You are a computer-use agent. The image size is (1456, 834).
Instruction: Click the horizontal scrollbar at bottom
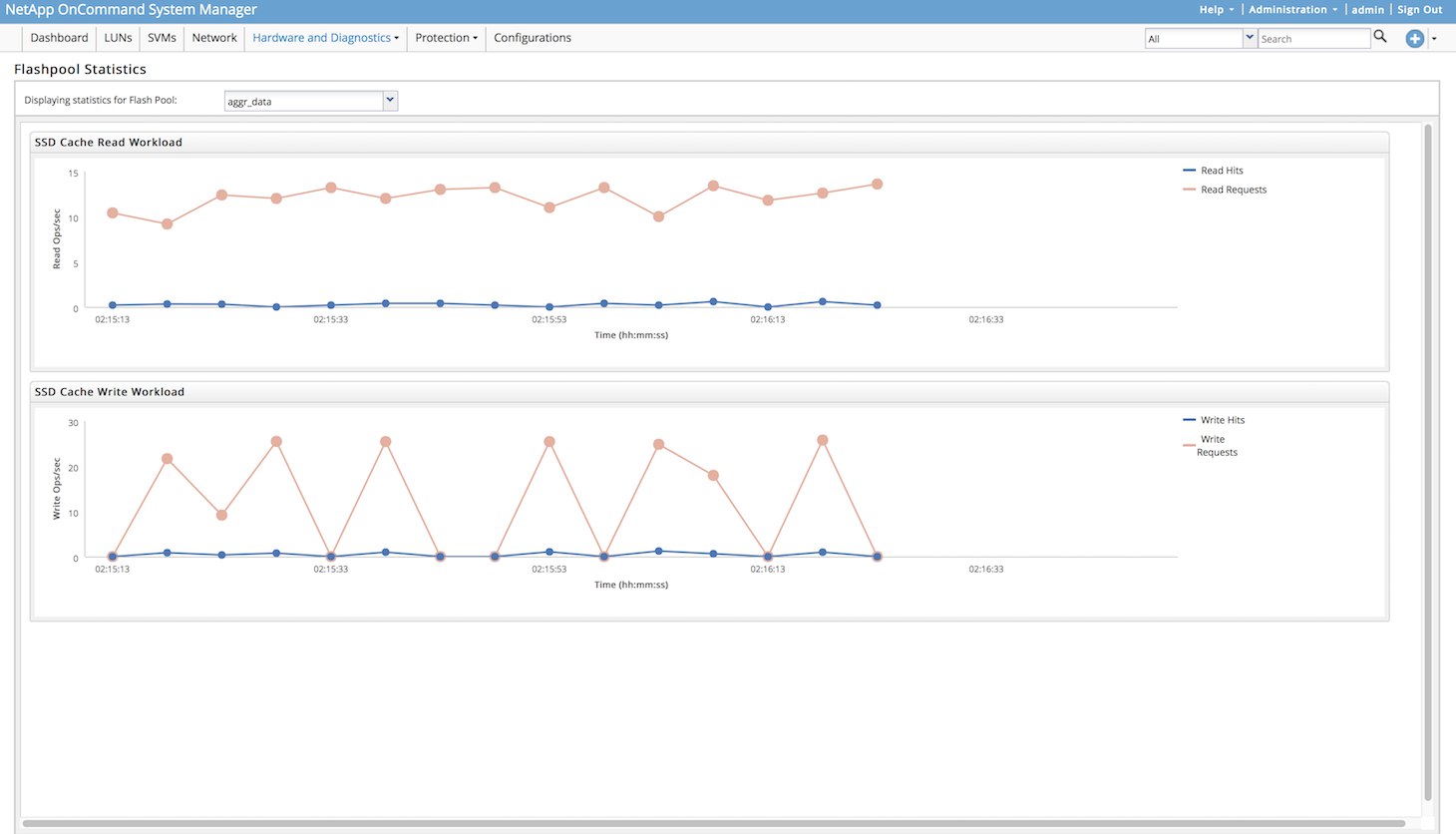[x=713, y=824]
